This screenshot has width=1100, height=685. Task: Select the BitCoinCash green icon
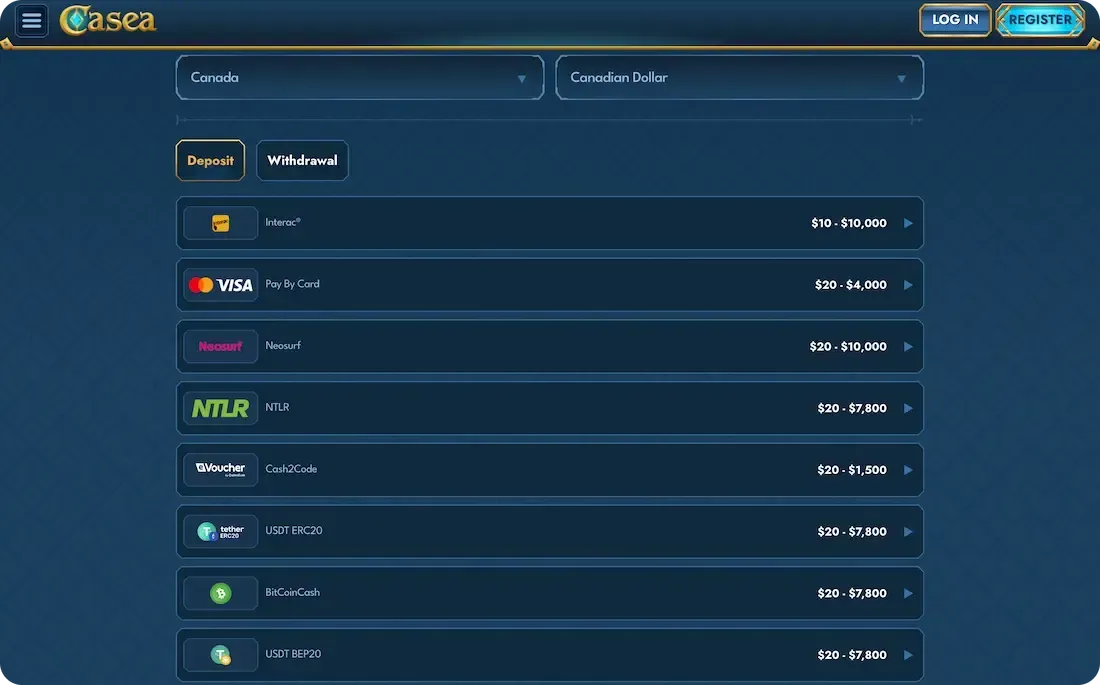point(221,594)
